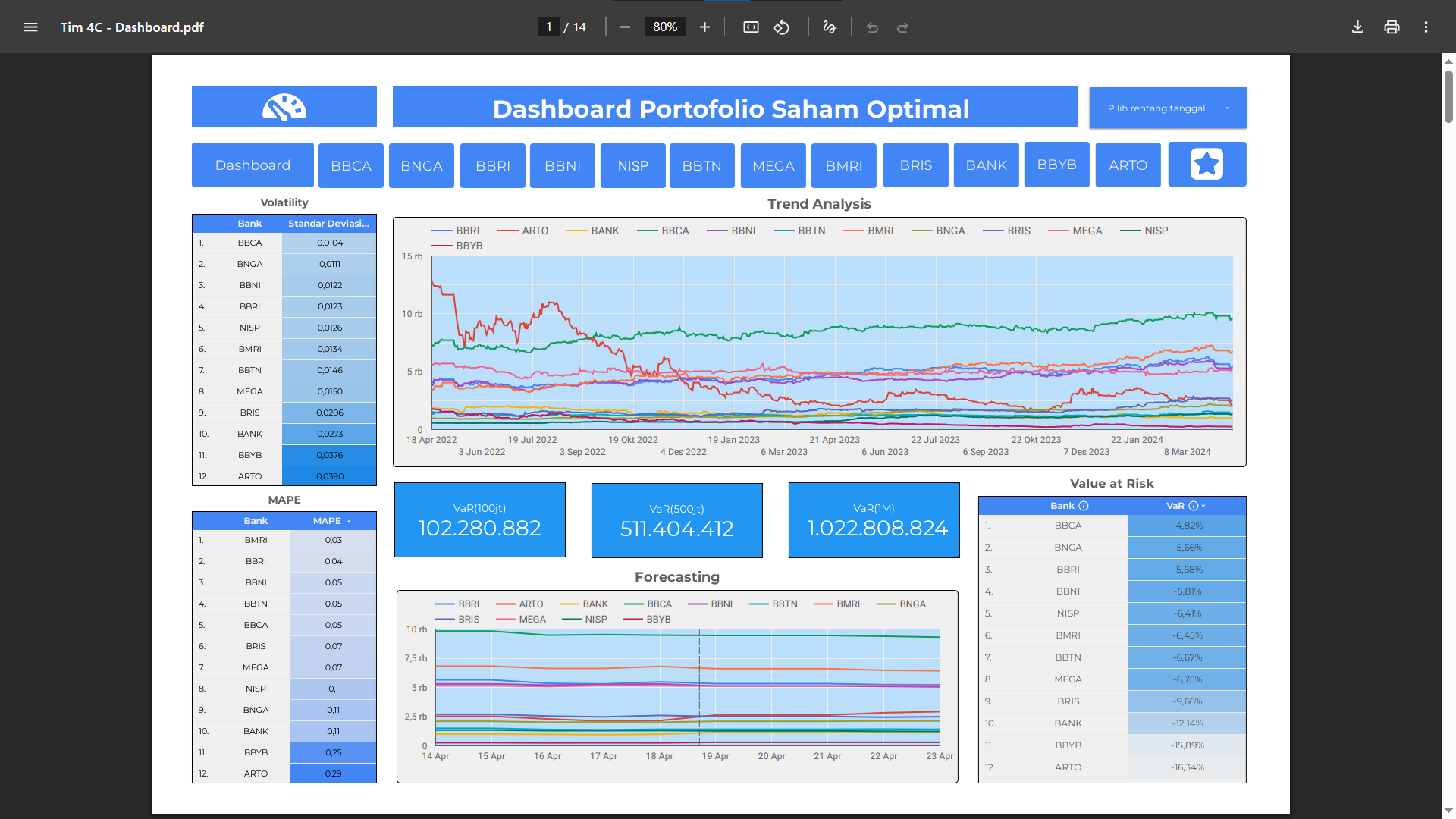The width and height of the screenshot is (1456, 819).
Task: Click the zoom percentage field
Action: click(664, 27)
